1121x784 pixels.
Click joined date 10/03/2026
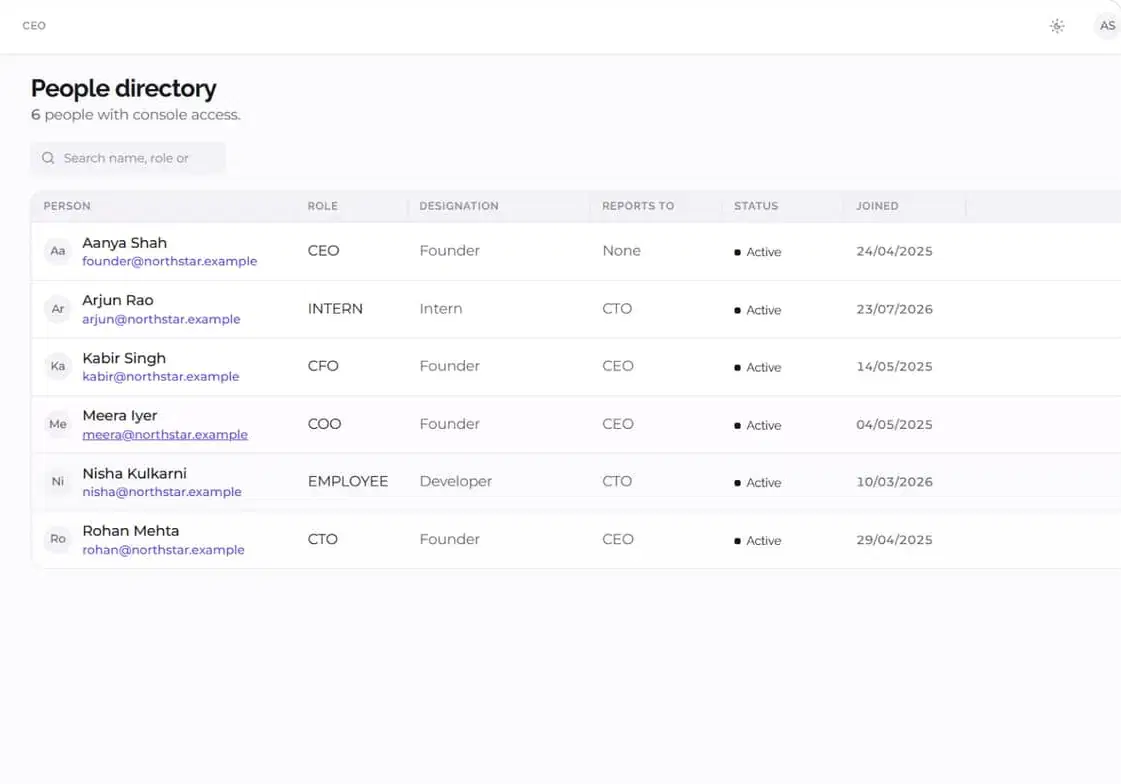894,482
